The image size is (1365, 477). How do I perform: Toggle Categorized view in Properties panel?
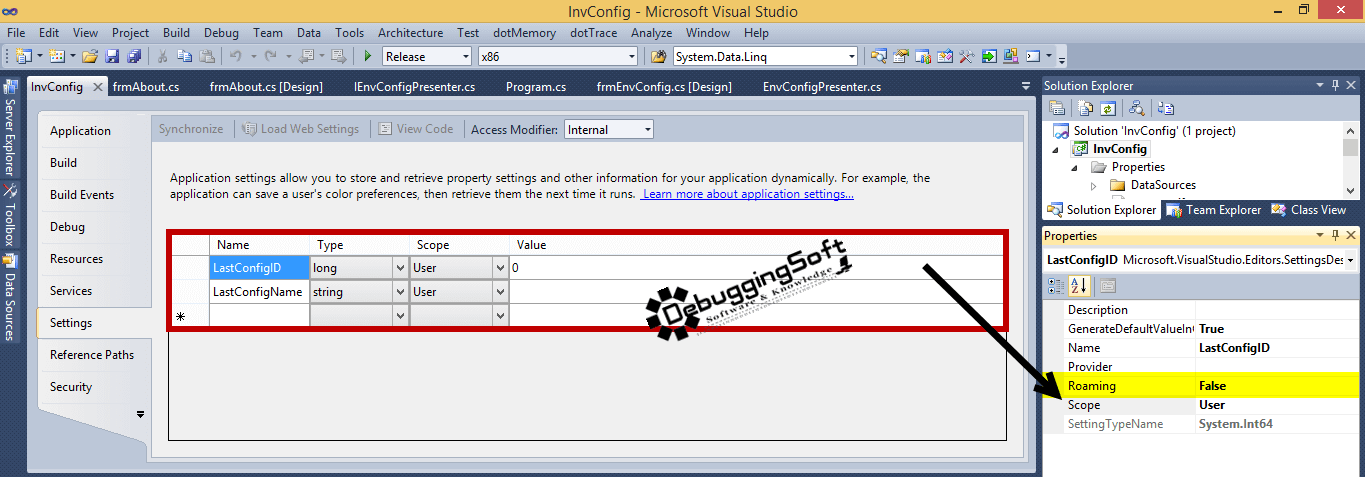tap(1057, 286)
